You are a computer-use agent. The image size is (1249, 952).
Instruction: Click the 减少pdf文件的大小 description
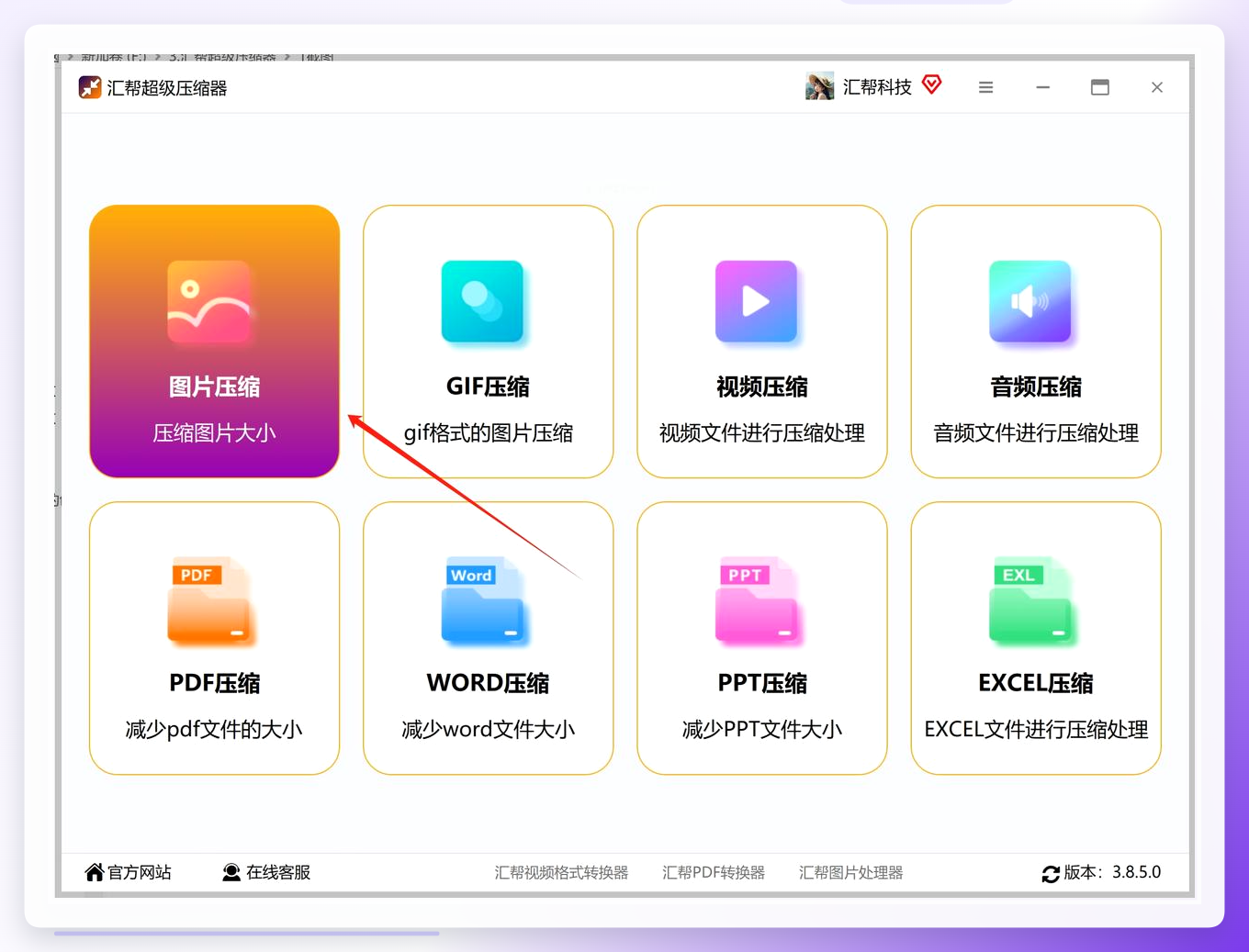click(x=214, y=730)
